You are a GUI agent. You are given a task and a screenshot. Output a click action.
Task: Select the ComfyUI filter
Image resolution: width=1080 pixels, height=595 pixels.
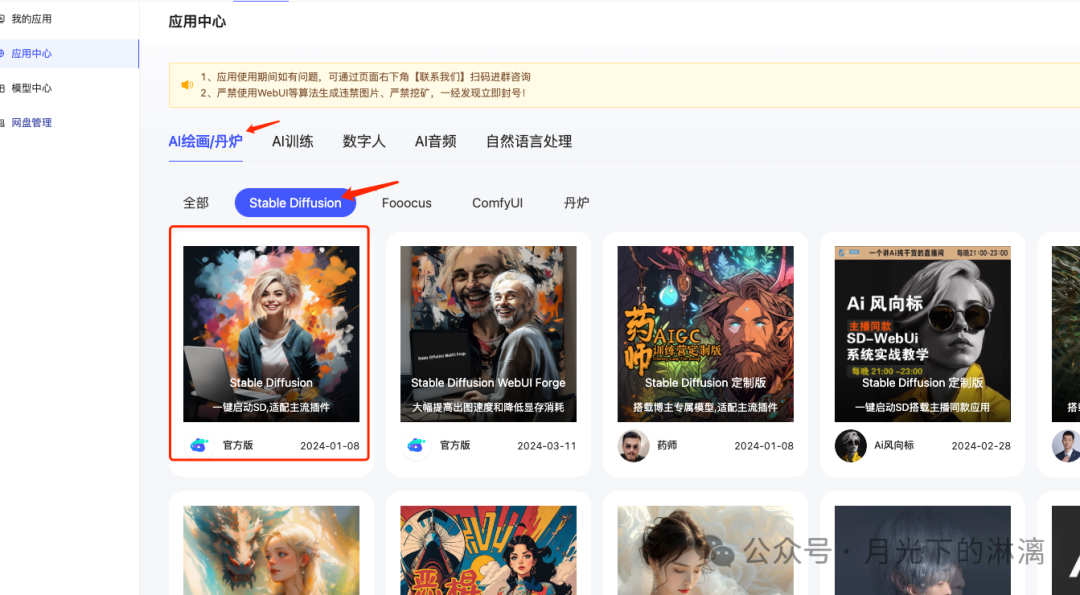[x=497, y=202]
